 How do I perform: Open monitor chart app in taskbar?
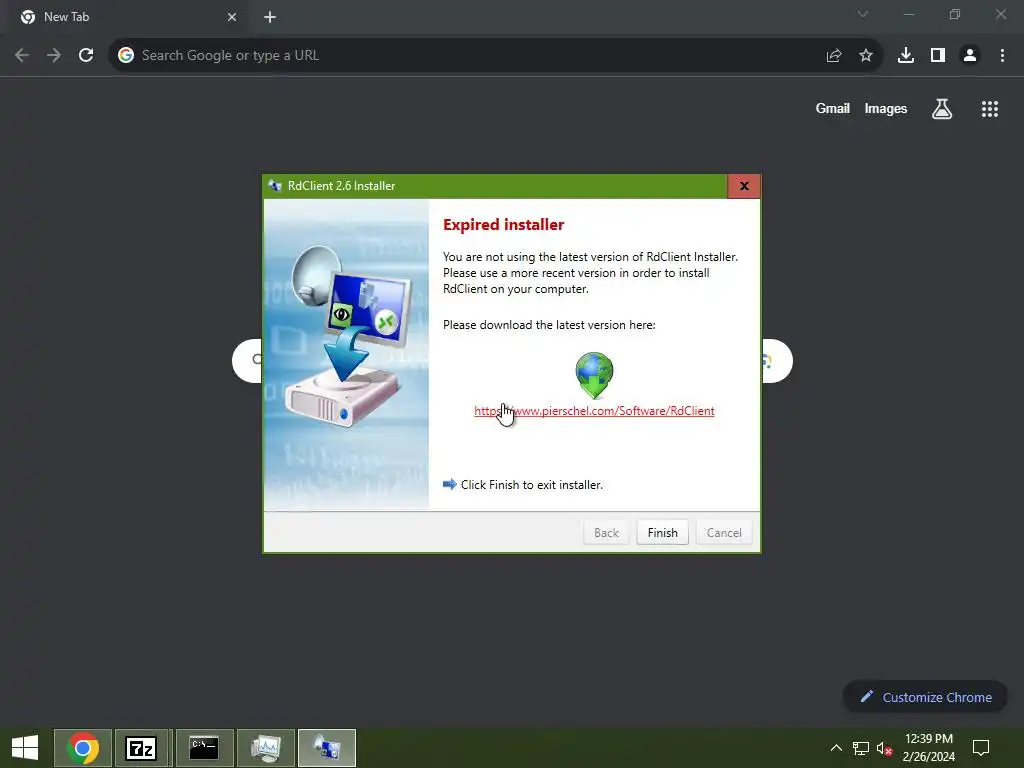point(265,748)
